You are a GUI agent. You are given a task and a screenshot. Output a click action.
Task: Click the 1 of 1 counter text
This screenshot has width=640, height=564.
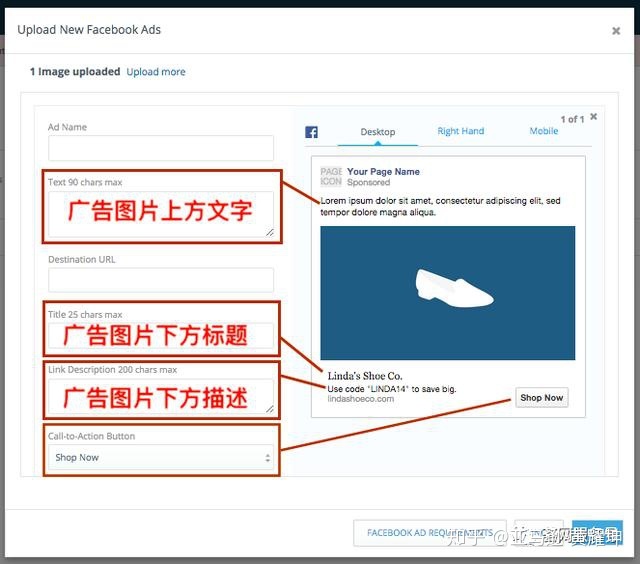click(x=572, y=119)
